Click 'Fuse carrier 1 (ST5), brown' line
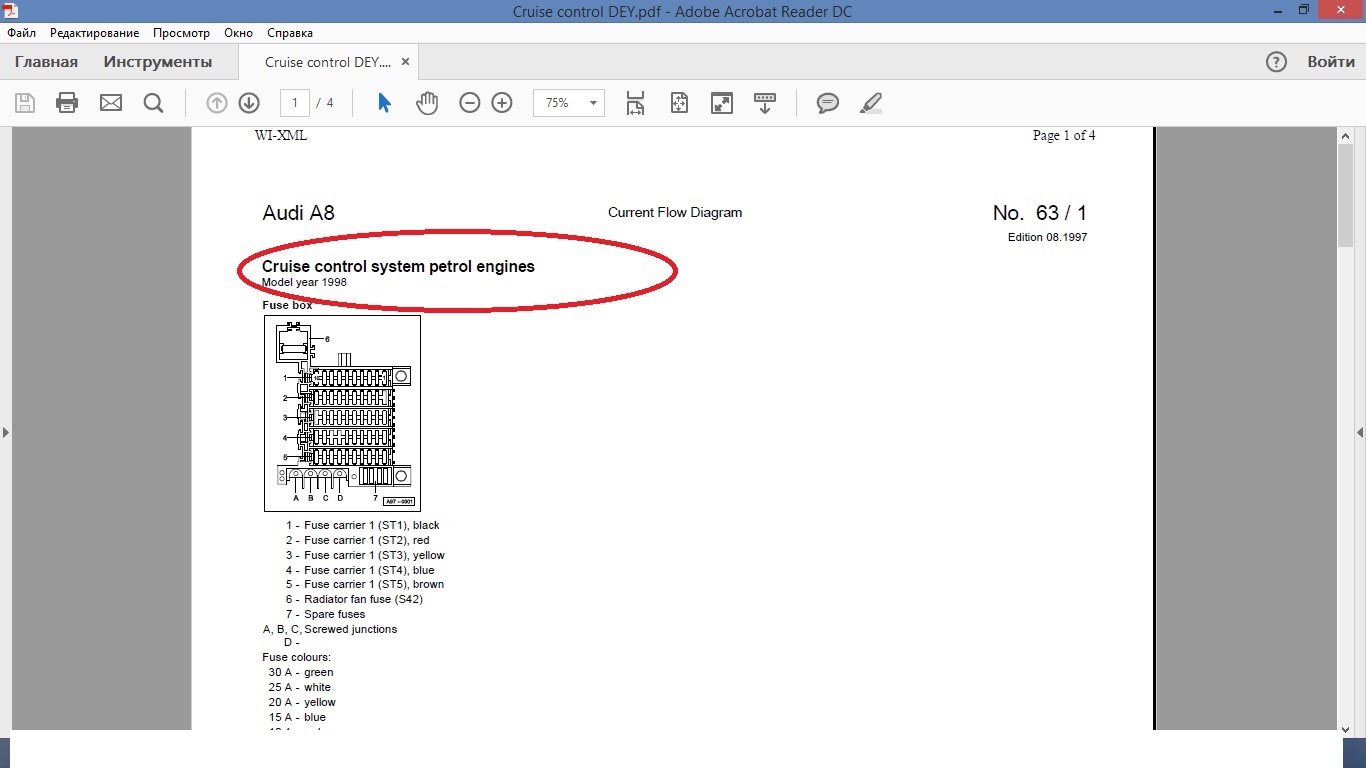The width and height of the screenshot is (1366, 768). (365, 584)
